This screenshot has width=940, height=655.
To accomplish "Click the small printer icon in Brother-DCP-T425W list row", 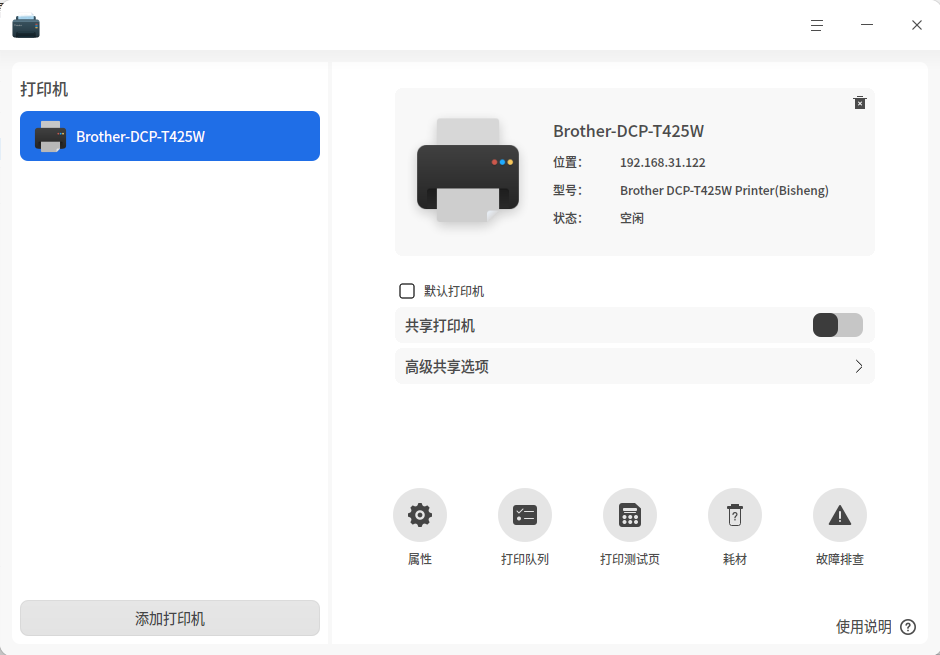I will coord(50,136).
